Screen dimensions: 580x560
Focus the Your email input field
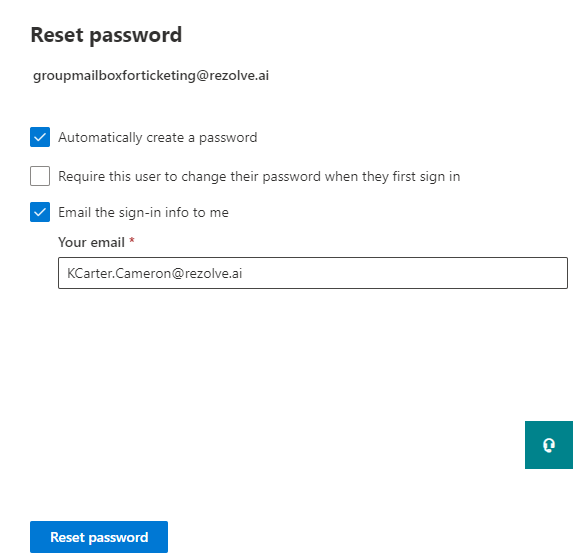click(x=313, y=273)
